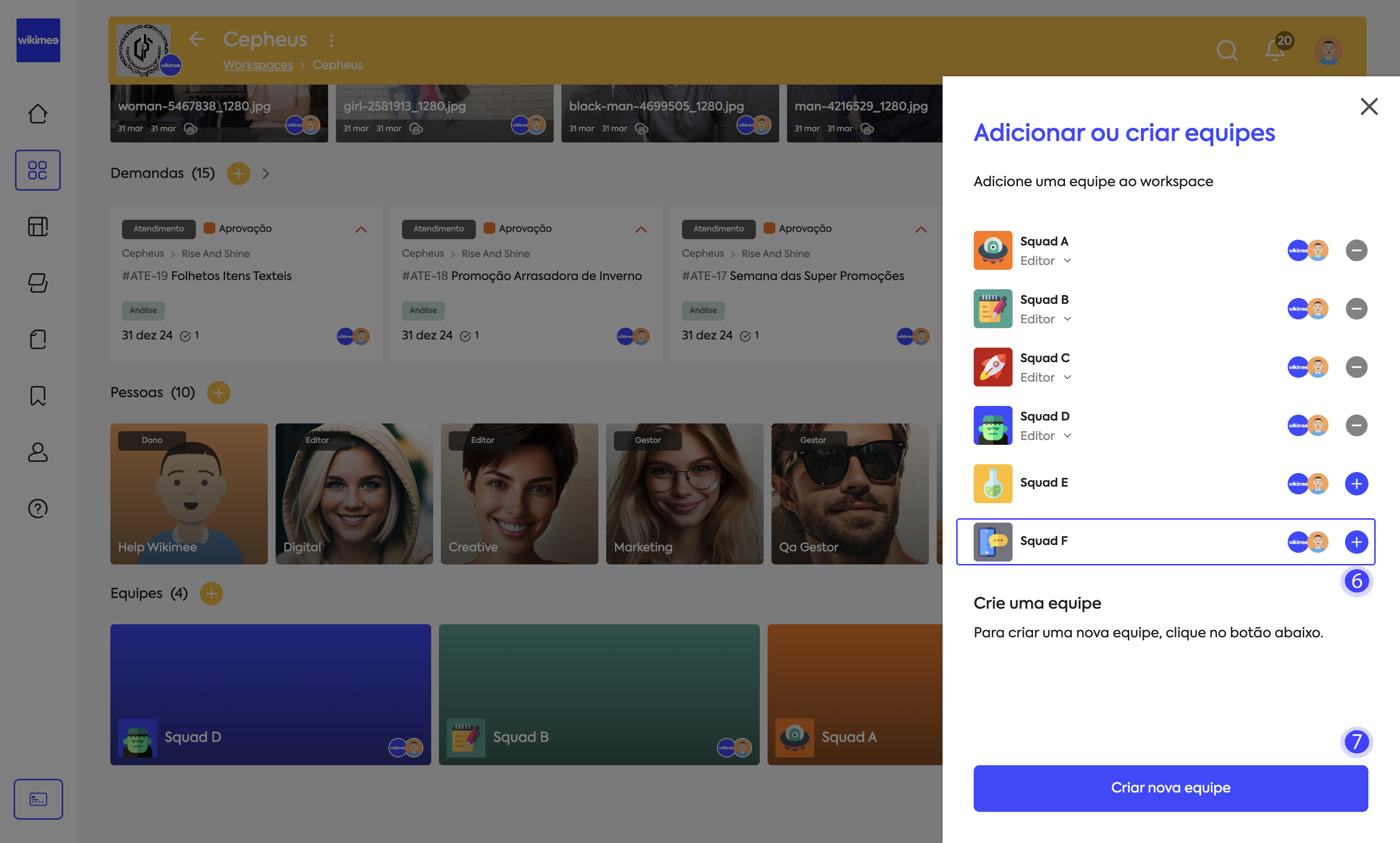Expand Demandas list with arrow
Screen dimensions: 1400x843
point(266,173)
